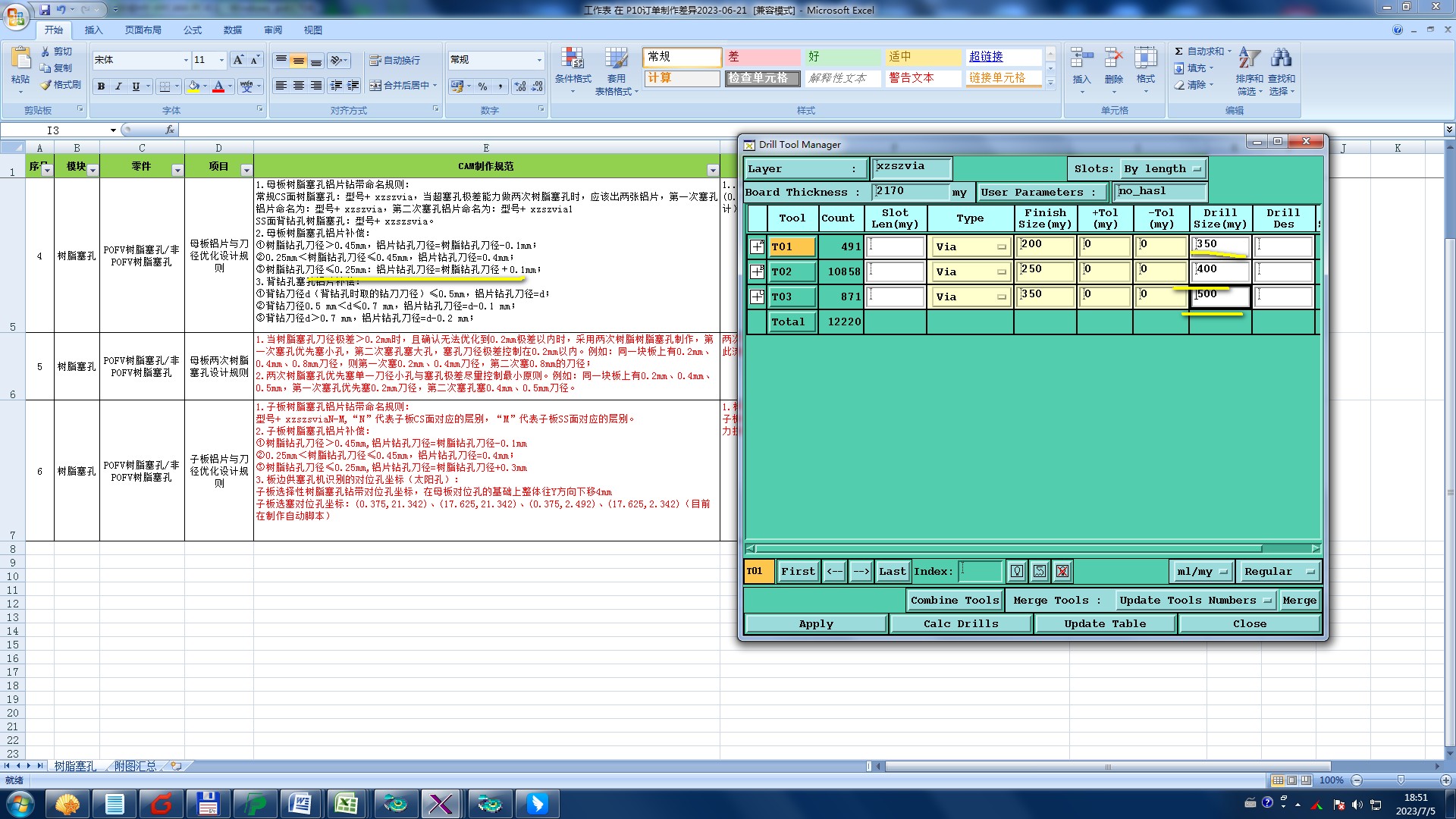The width and height of the screenshot is (1456, 819).
Task: Click the Italic formatting icon
Action: click(x=118, y=86)
